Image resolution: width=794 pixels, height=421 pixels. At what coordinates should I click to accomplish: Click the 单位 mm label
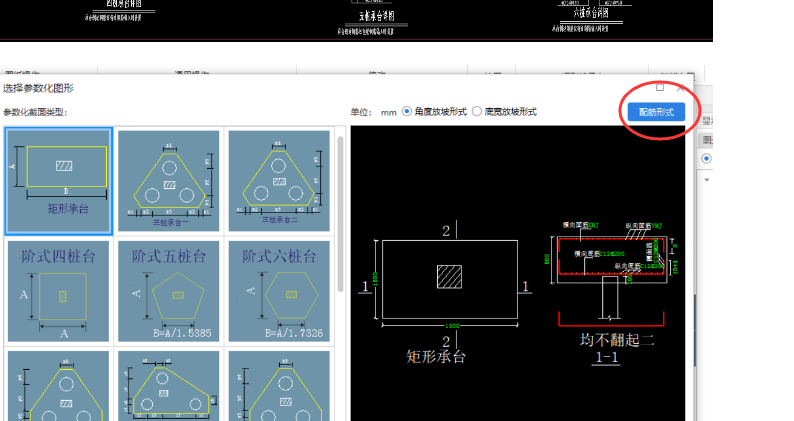[x=374, y=112]
